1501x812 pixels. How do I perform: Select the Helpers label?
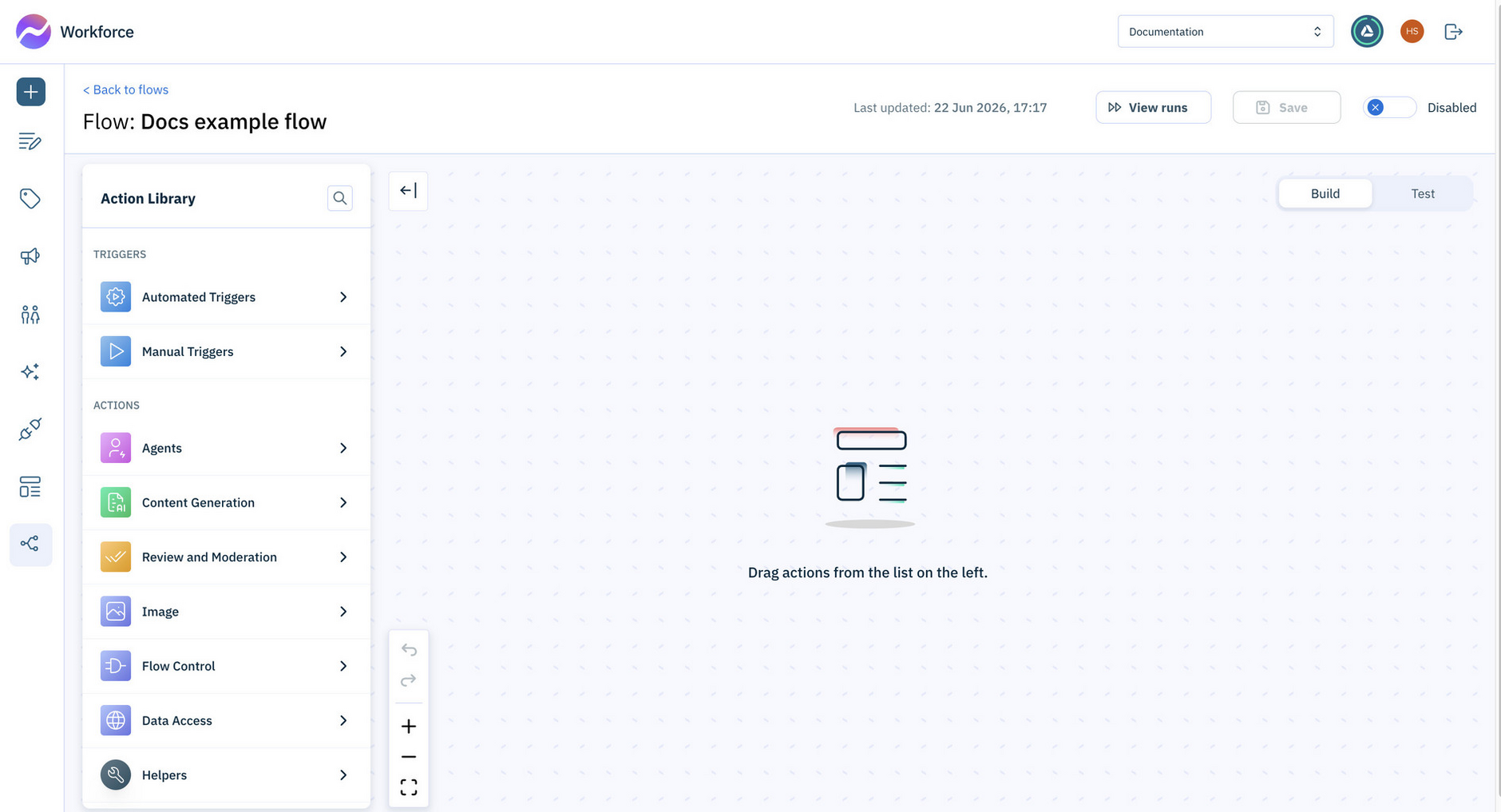[164, 774]
